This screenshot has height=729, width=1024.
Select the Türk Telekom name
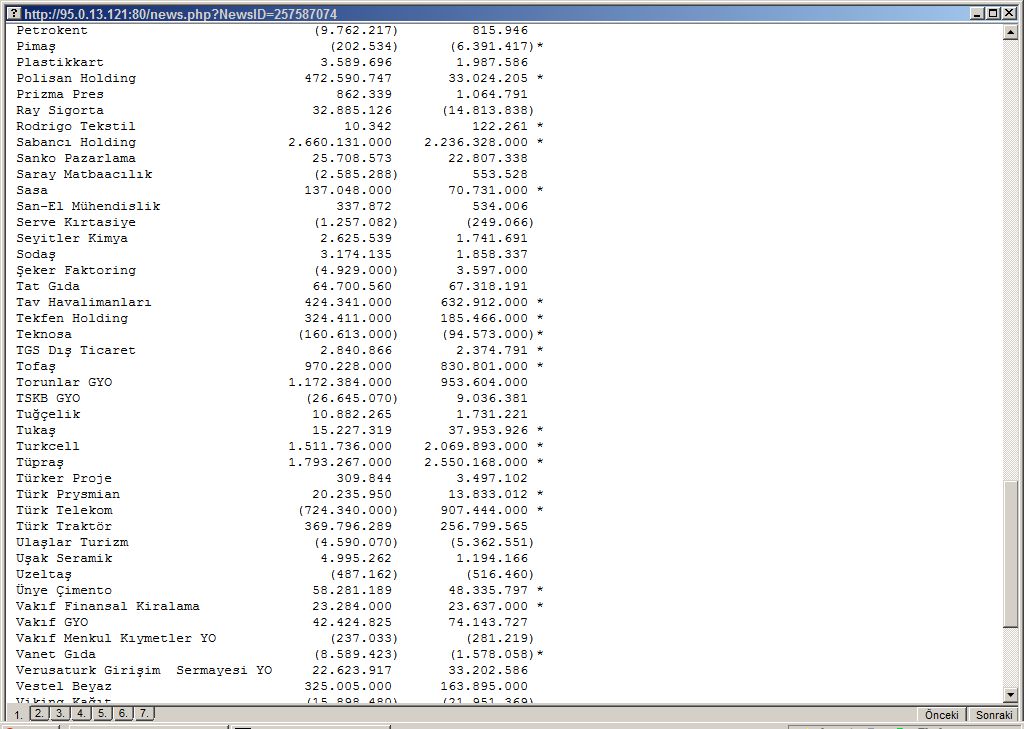[64, 510]
